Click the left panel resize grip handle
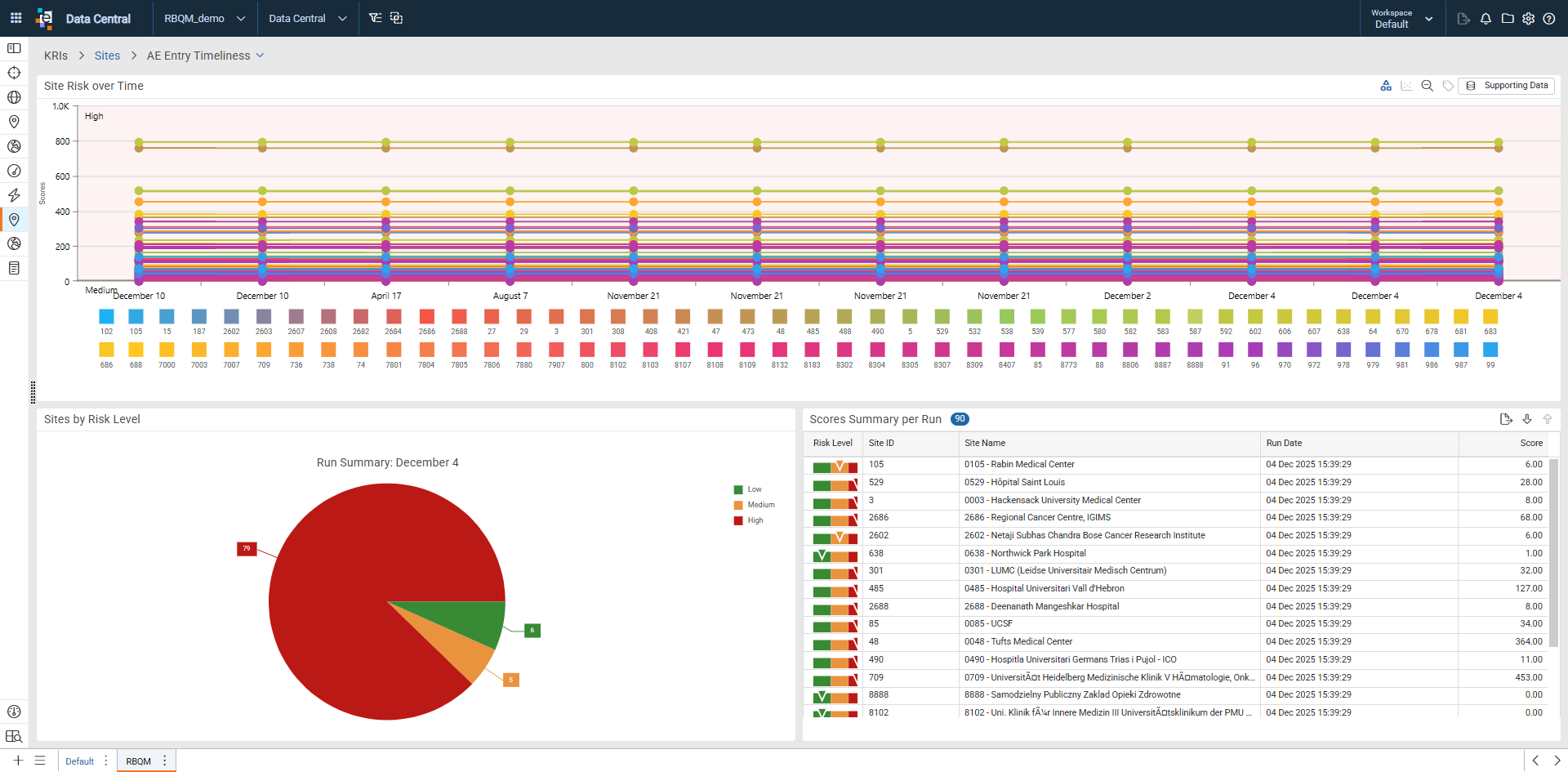Screen dimensions: 1568x772 33,392
